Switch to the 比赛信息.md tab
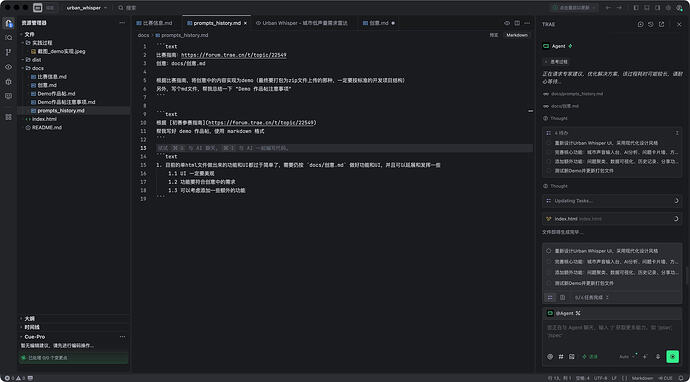 (155, 23)
